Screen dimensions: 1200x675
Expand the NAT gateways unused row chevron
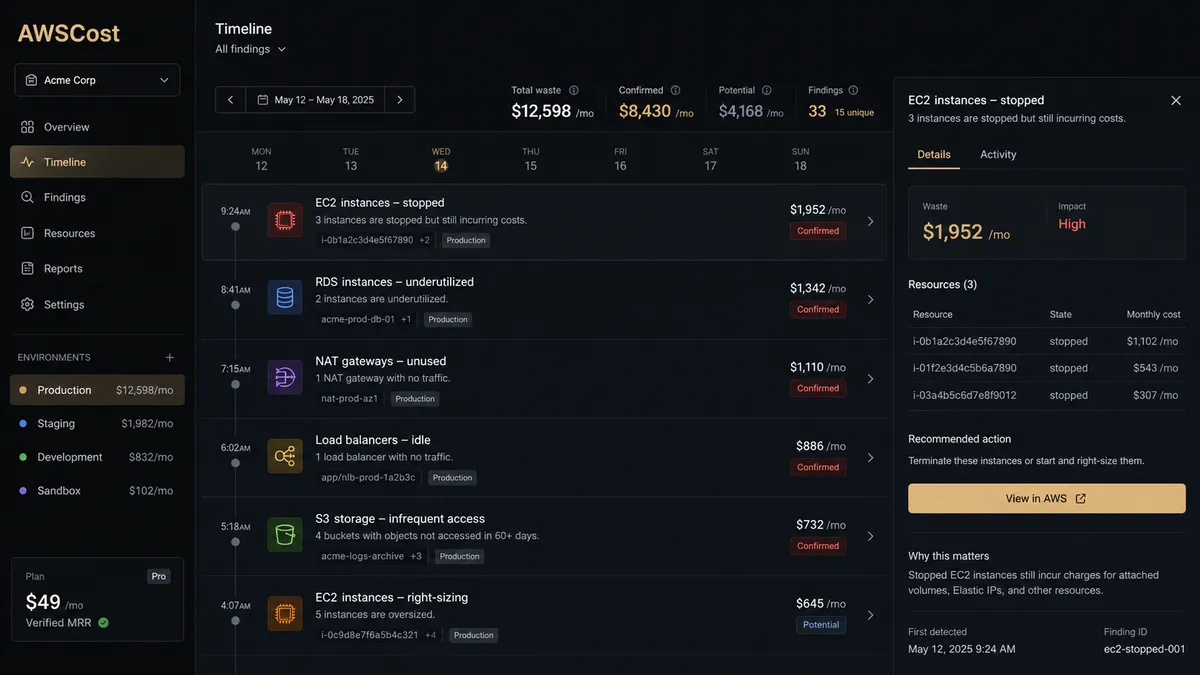(870, 378)
